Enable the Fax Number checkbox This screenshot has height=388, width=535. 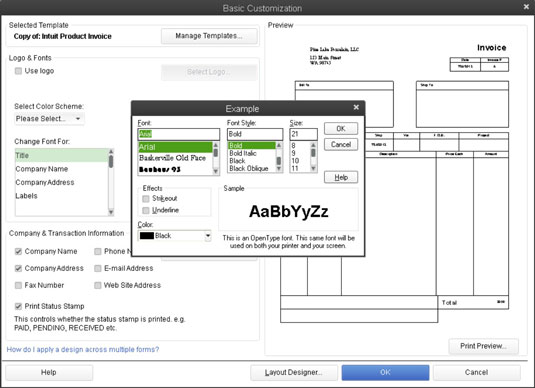coord(18,285)
